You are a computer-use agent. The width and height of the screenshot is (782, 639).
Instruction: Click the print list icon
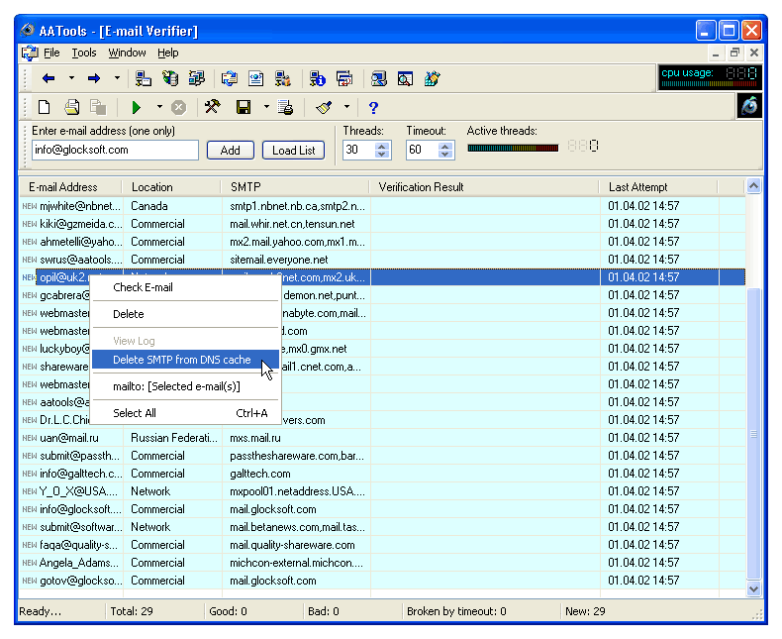pyautogui.click(x=286, y=107)
